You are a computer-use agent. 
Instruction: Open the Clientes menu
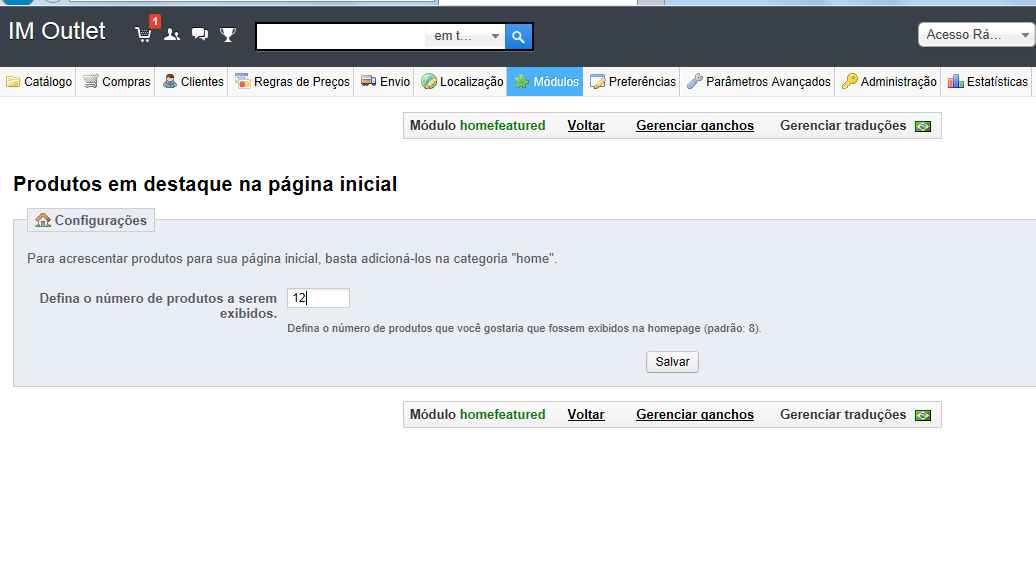click(x=192, y=81)
